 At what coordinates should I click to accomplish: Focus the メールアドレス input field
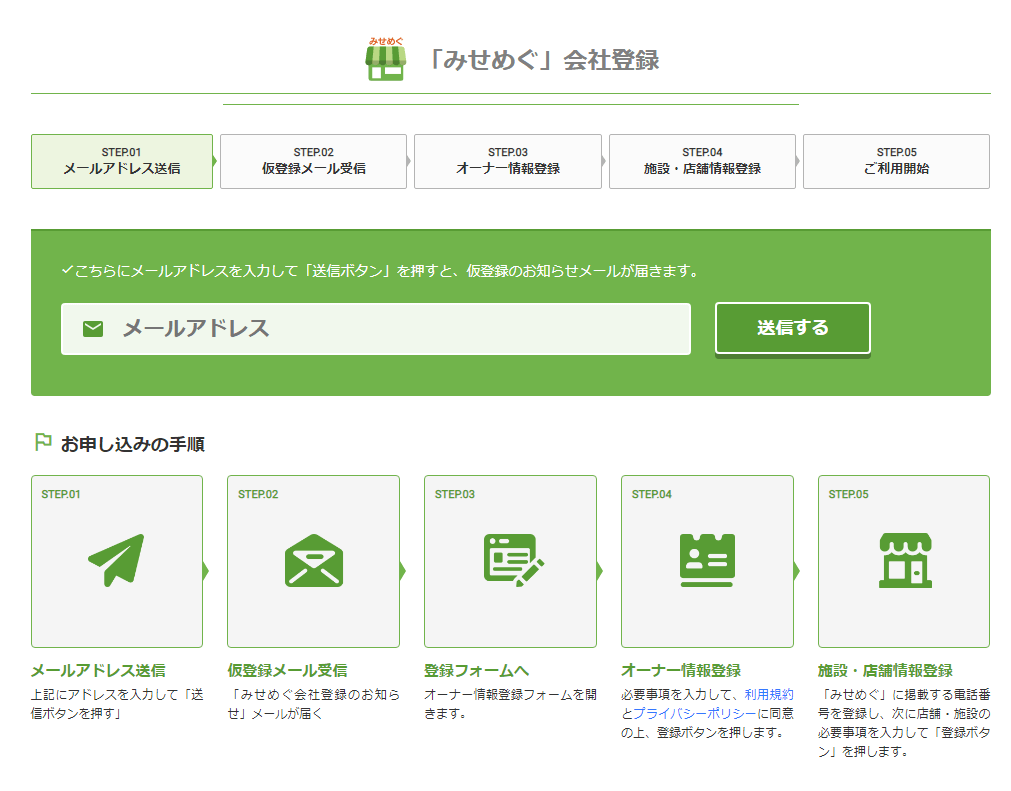pyautogui.click(x=400, y=329)
